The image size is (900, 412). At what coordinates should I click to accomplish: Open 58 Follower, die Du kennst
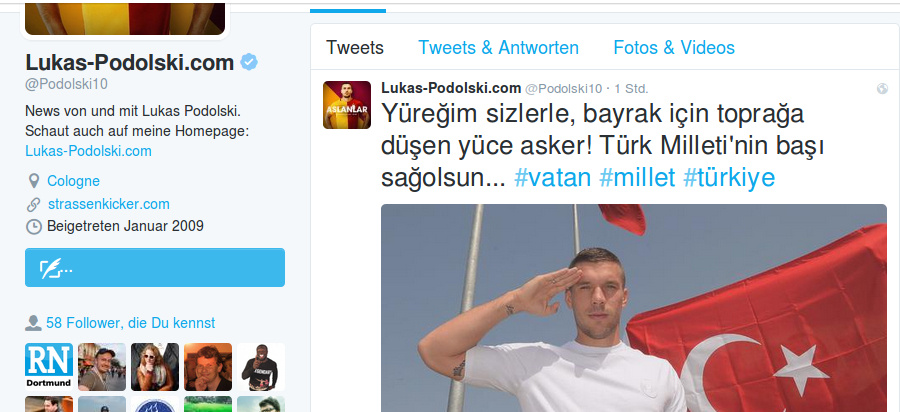(x=130, y=323)
